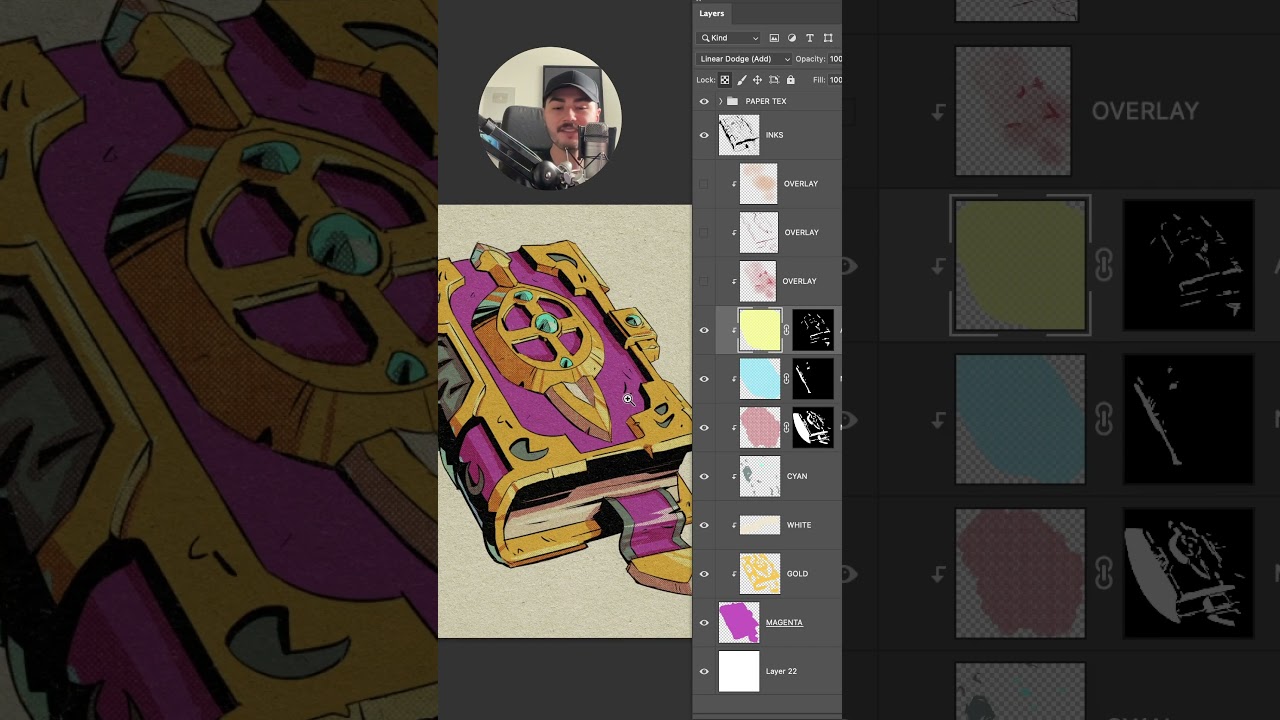Lock all padlock icon
Screen dimensions: 1280x720
(x=790, y=80)
